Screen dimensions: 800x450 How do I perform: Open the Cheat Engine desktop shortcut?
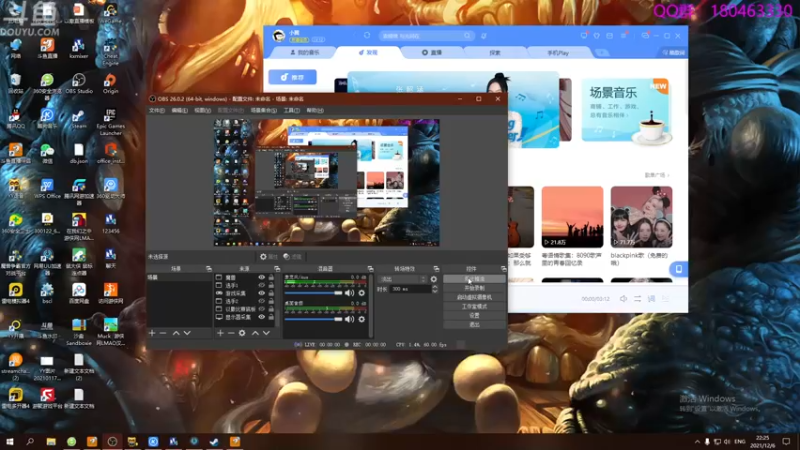110,53
